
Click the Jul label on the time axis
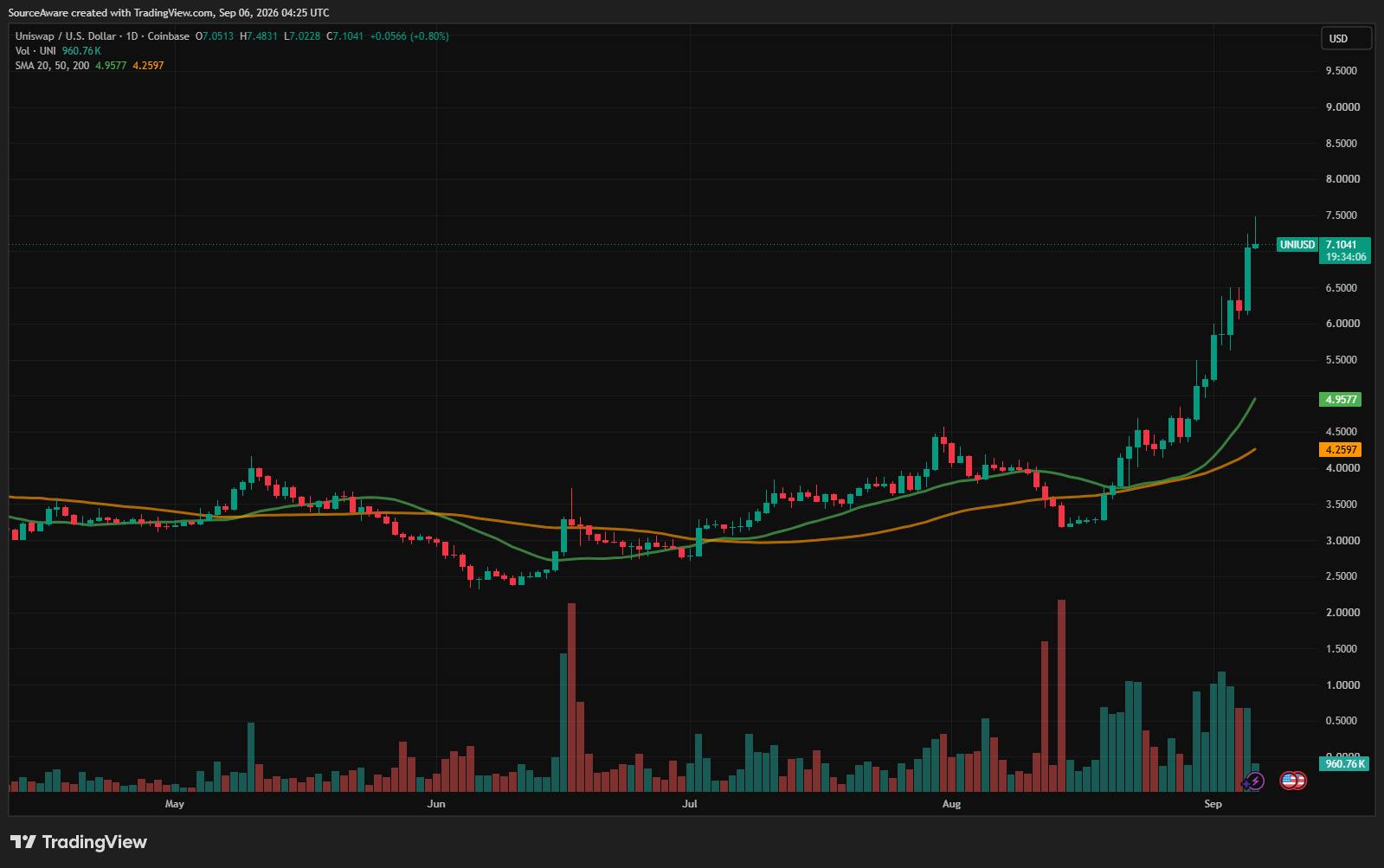[690, 804]
